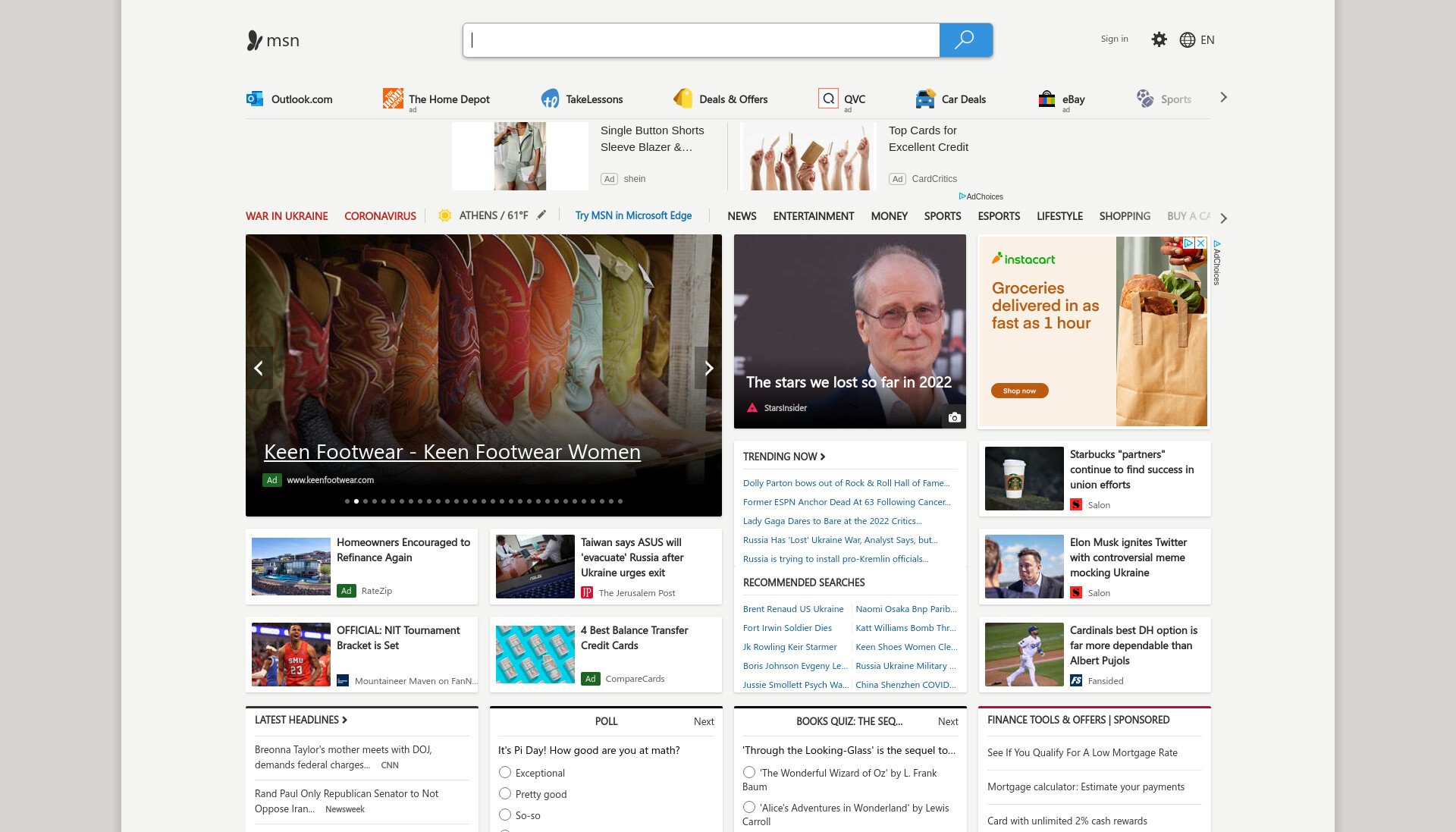The width and height of the screenshot is (1456, 832).
Task: Click the last carousel pagination dot
Action: click(x=620, y=501)
